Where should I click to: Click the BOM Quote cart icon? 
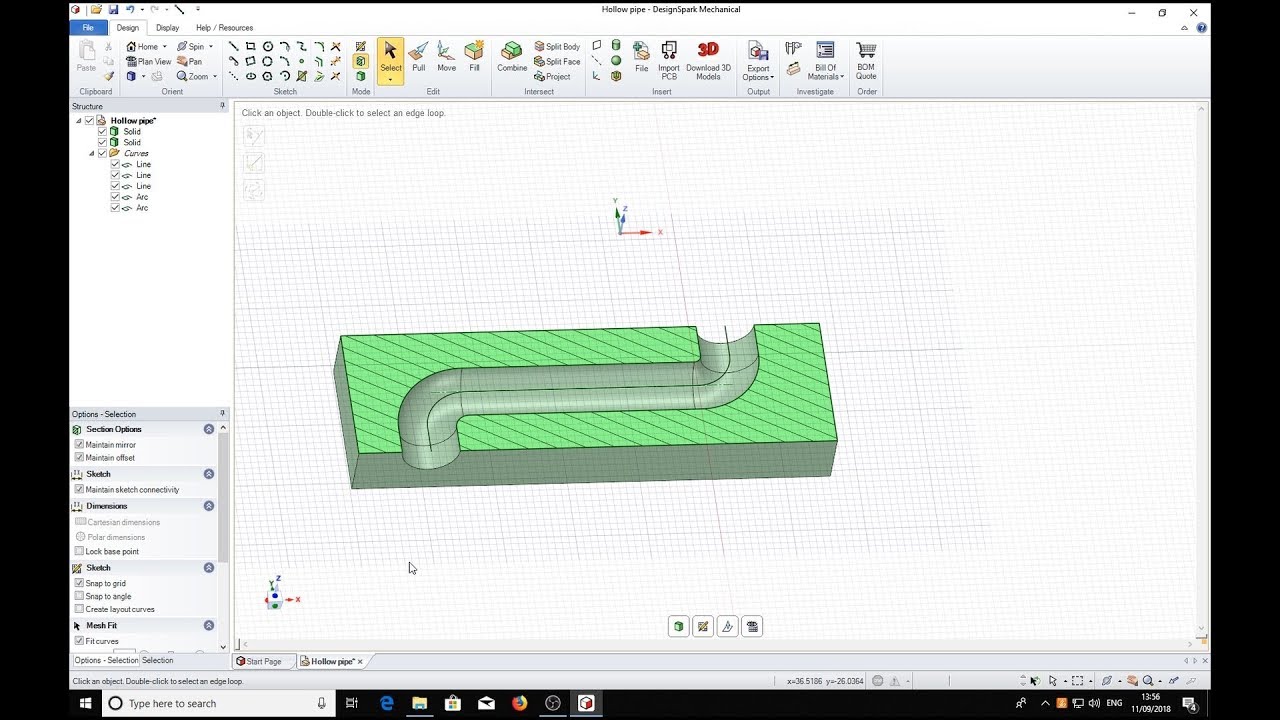point(866,60)
